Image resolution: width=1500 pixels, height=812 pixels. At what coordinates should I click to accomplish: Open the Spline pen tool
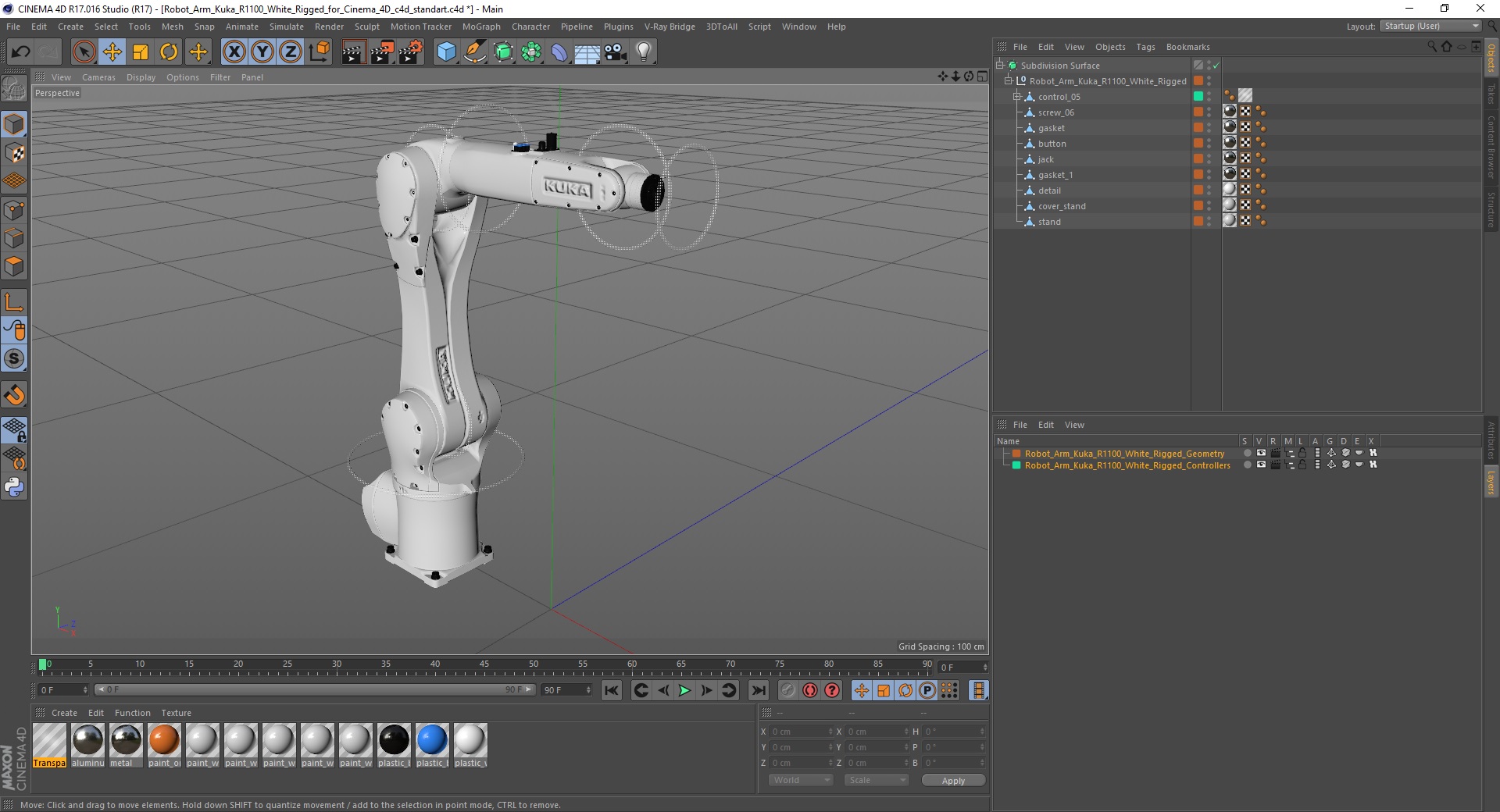[x=474, y=52]
